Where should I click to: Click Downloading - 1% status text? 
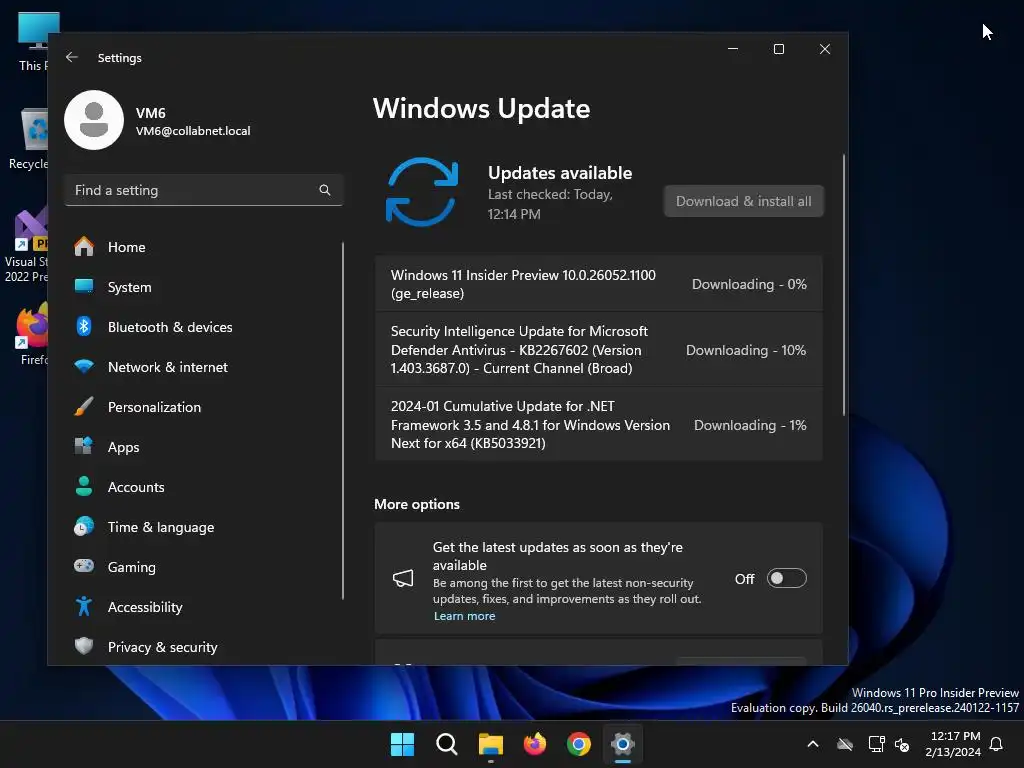coord(750,425)
